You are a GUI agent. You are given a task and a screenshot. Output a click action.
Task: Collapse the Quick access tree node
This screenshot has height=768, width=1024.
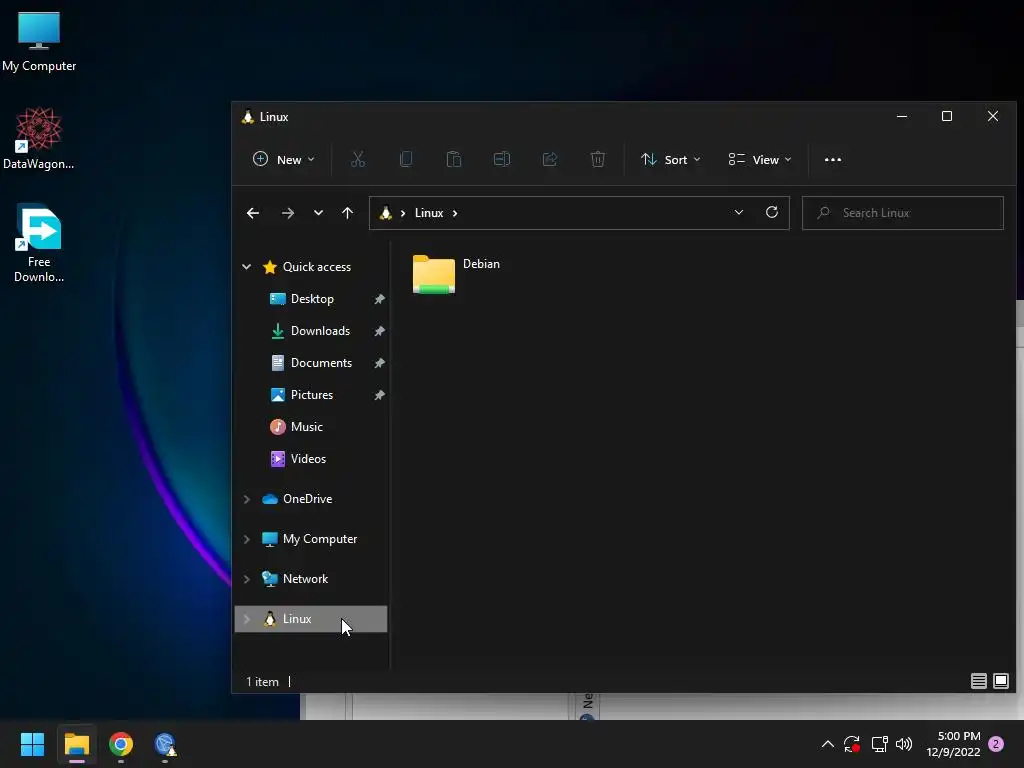(x=247, y=266)
